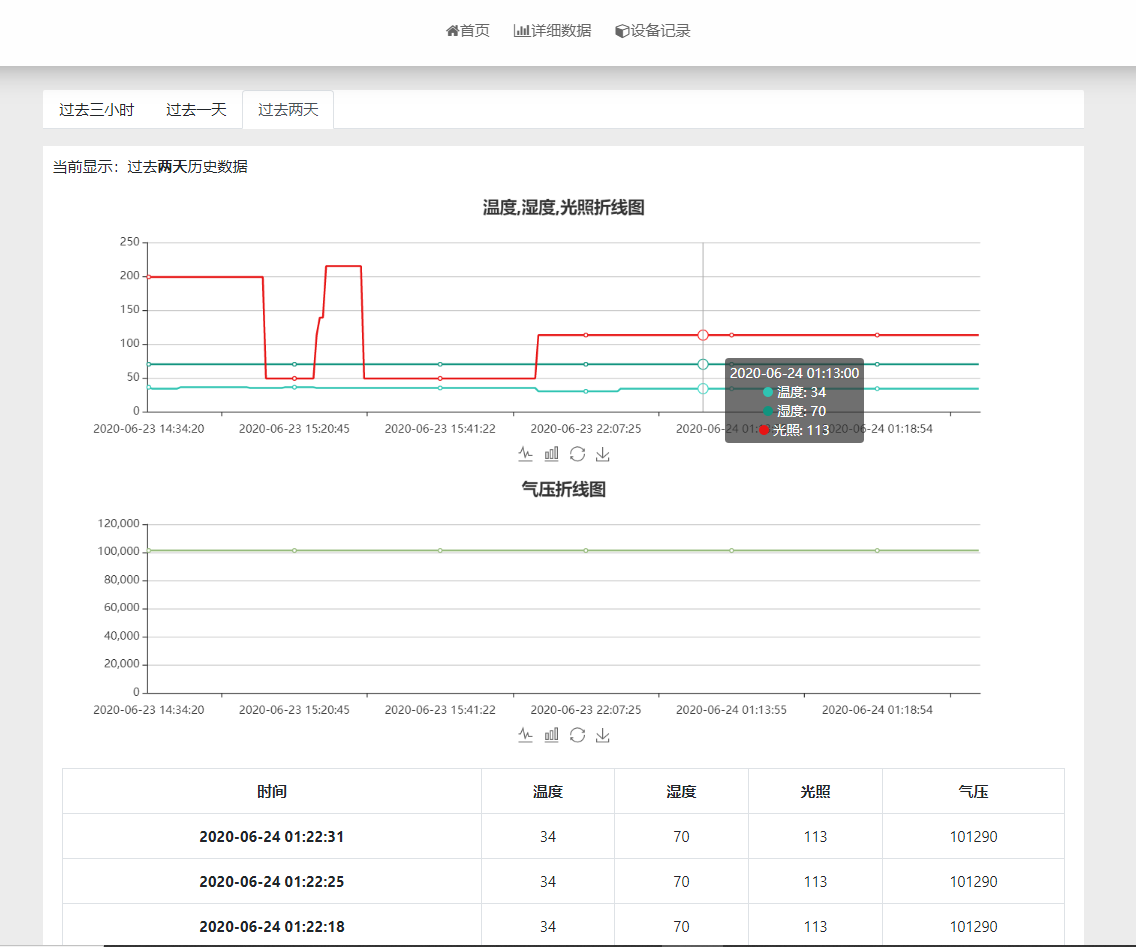
Task: Click the 时间 column header
Action: point(272,791)
